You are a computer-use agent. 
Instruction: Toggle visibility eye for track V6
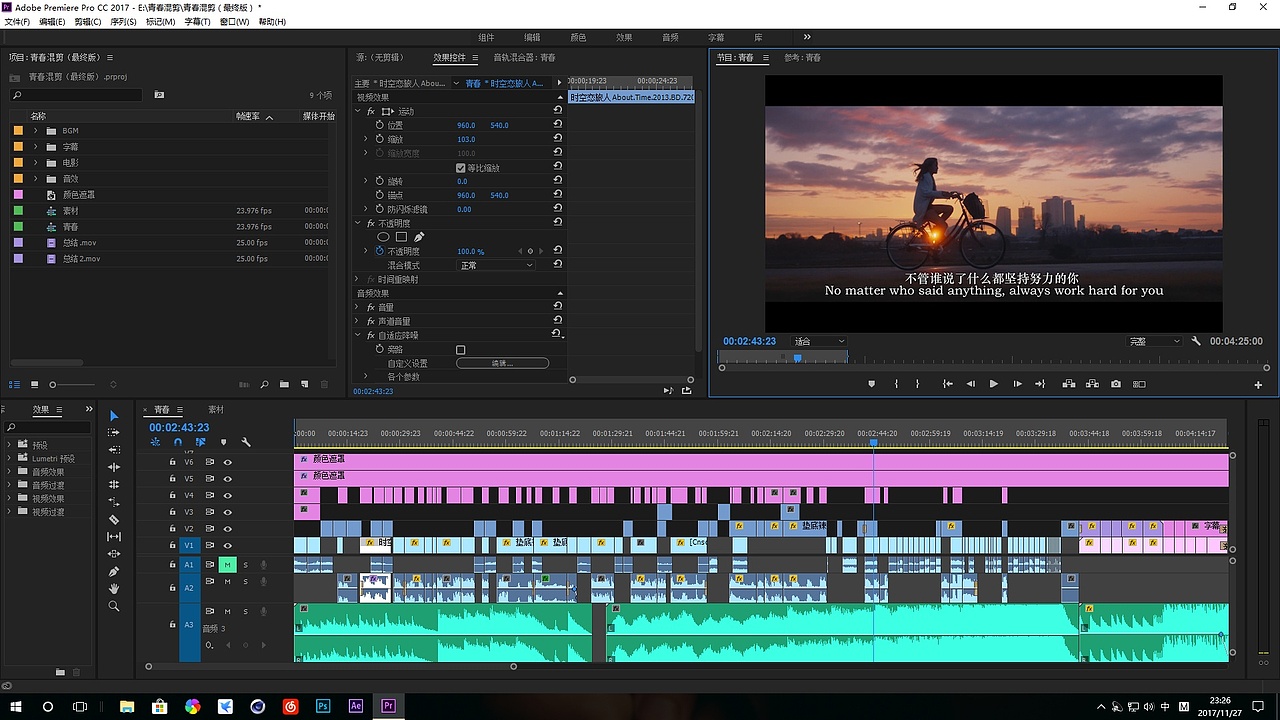pos(228,462)
